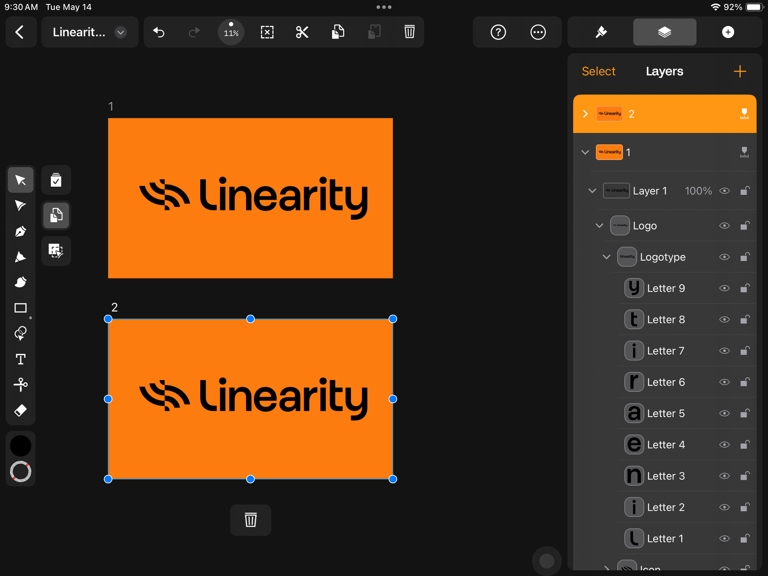768x576 pixels.
Task: Tap the three-dot multitasking control at top
Action: 384,7
